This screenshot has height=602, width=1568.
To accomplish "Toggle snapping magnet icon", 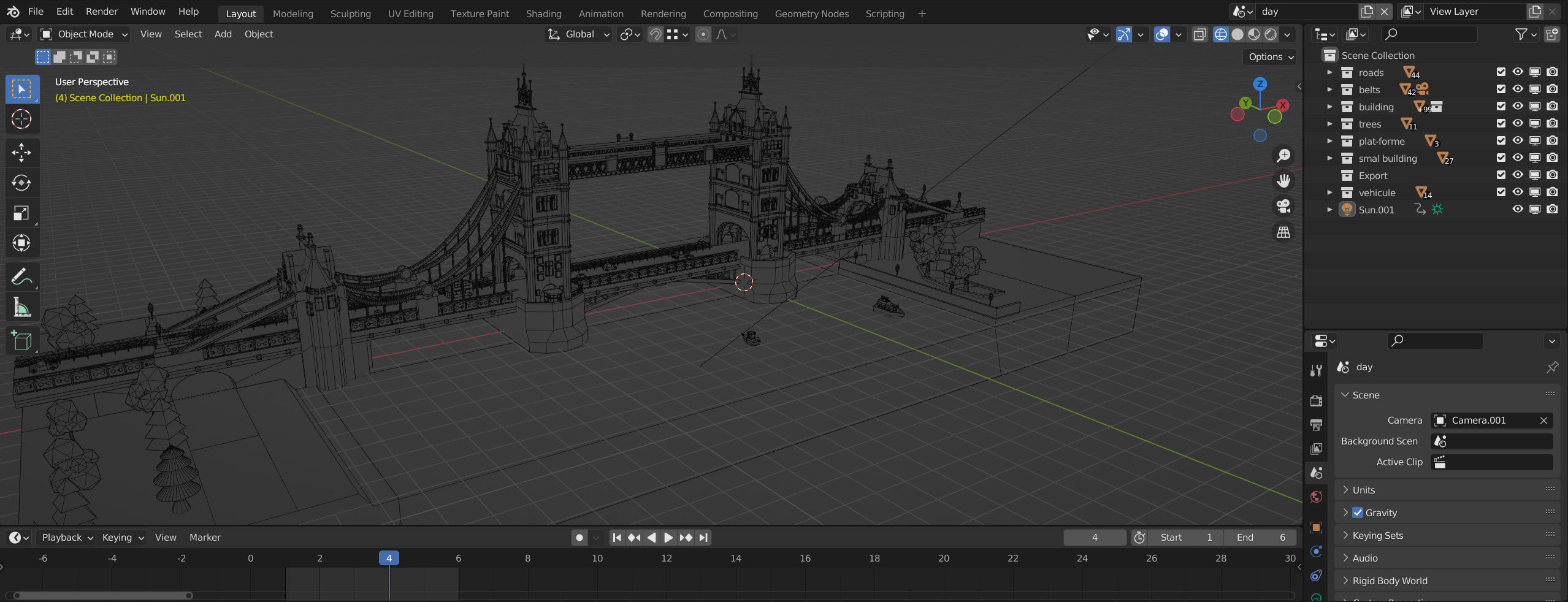I will pos(655,34).
